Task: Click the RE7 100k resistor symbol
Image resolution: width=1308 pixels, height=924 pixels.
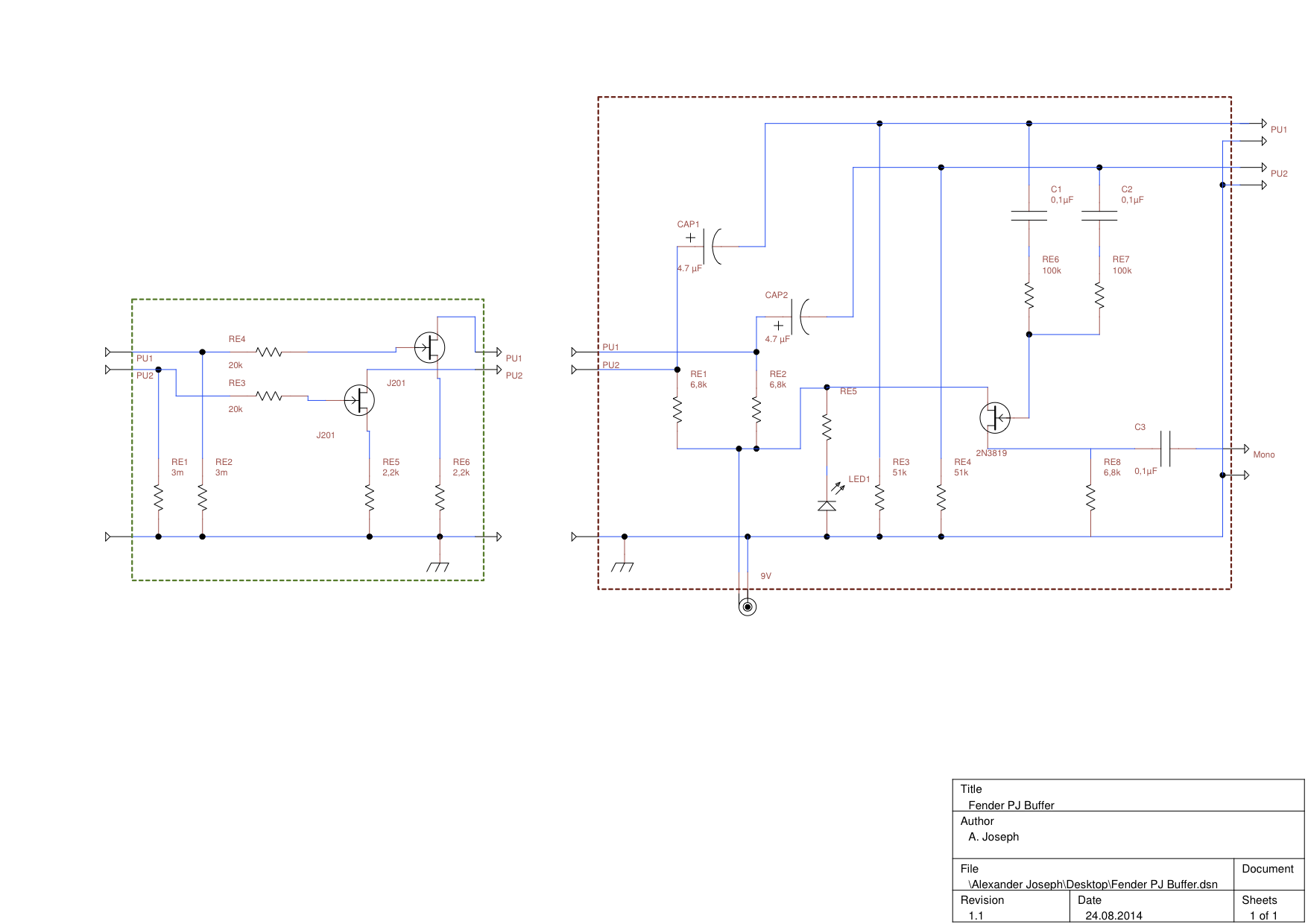Action: pos(1099,295)
